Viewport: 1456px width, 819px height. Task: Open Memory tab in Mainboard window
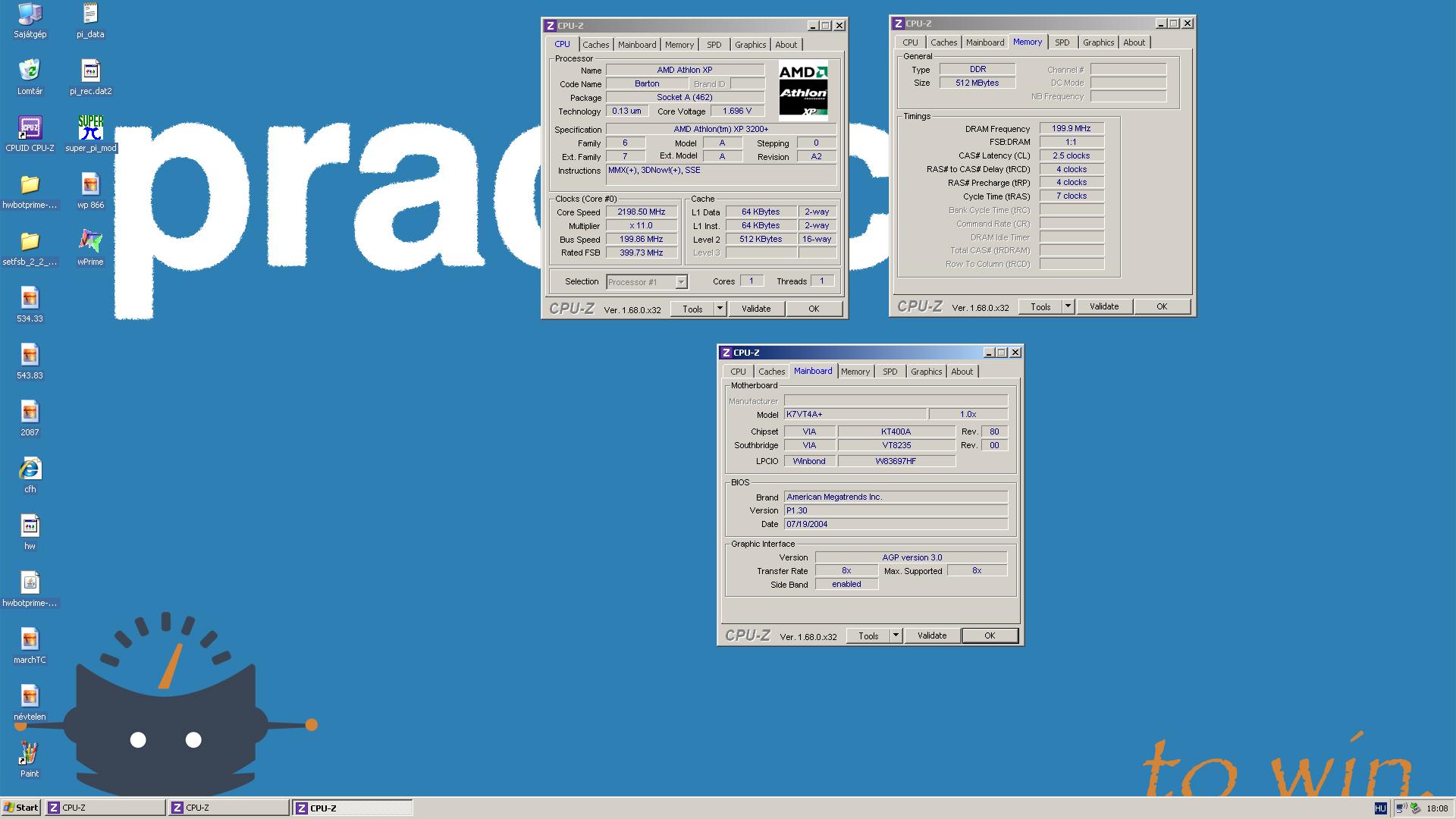[855, 372]
